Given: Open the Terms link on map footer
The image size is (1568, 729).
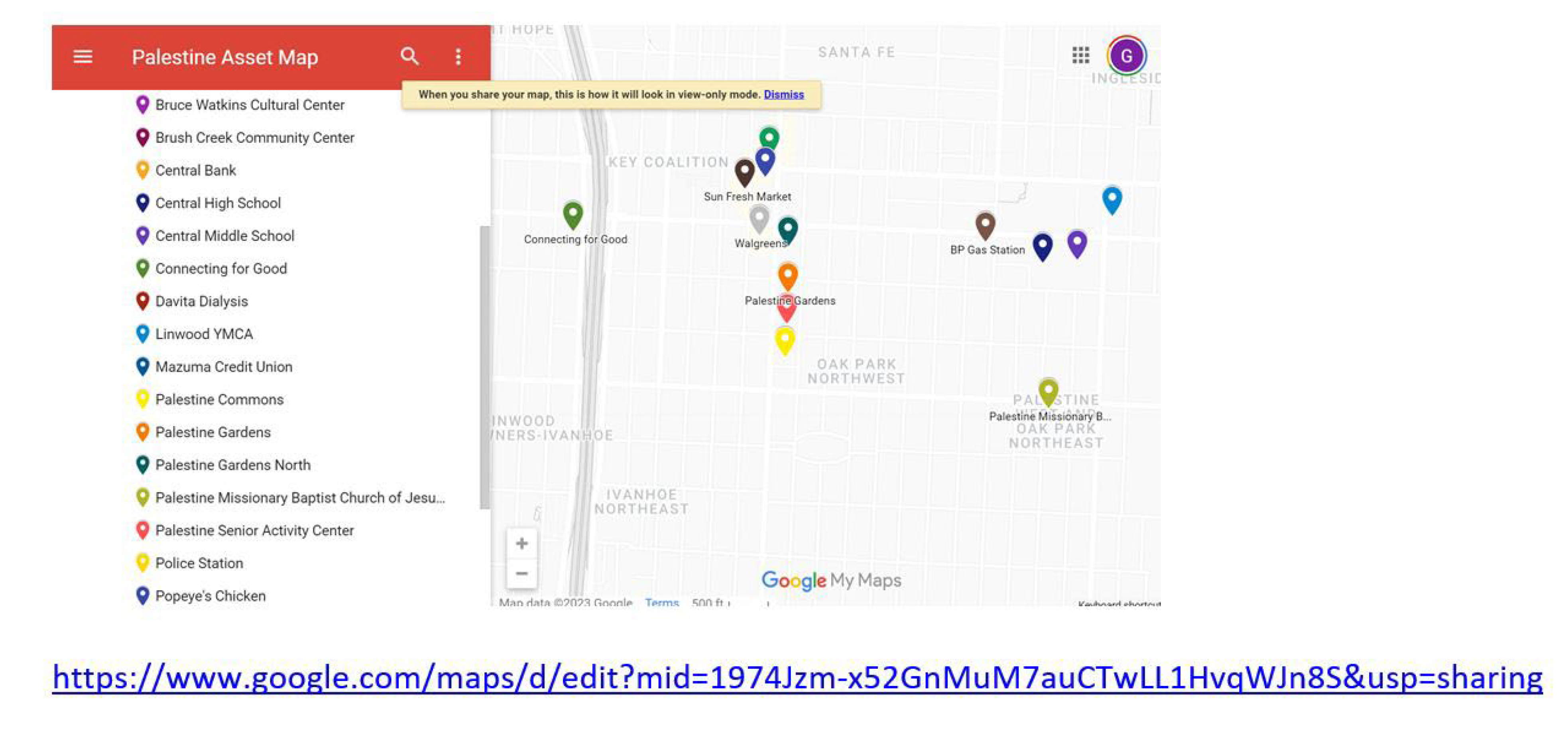Looking at the screenshot, I should tap(662, 602).
